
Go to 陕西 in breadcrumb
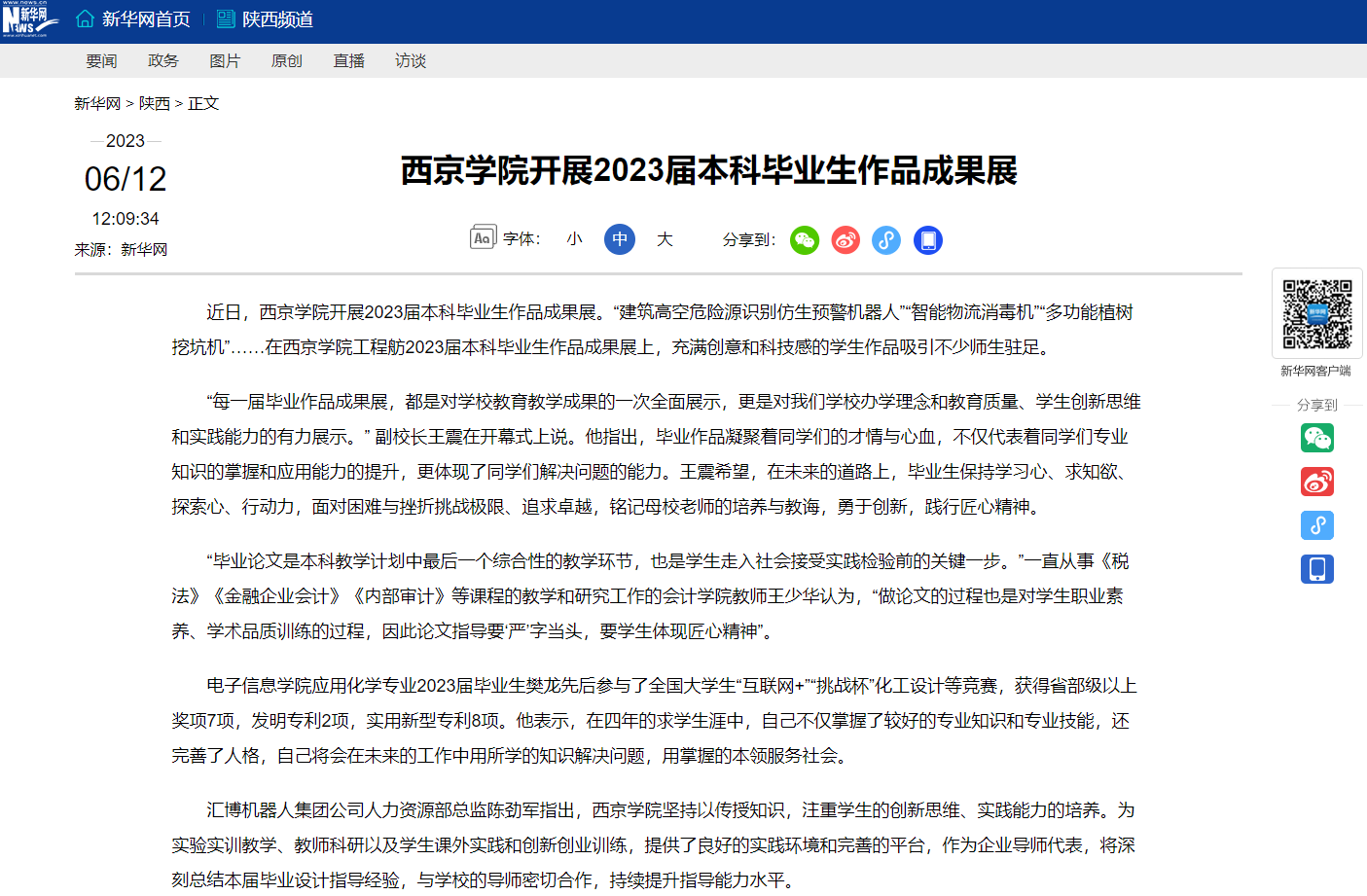155,103
